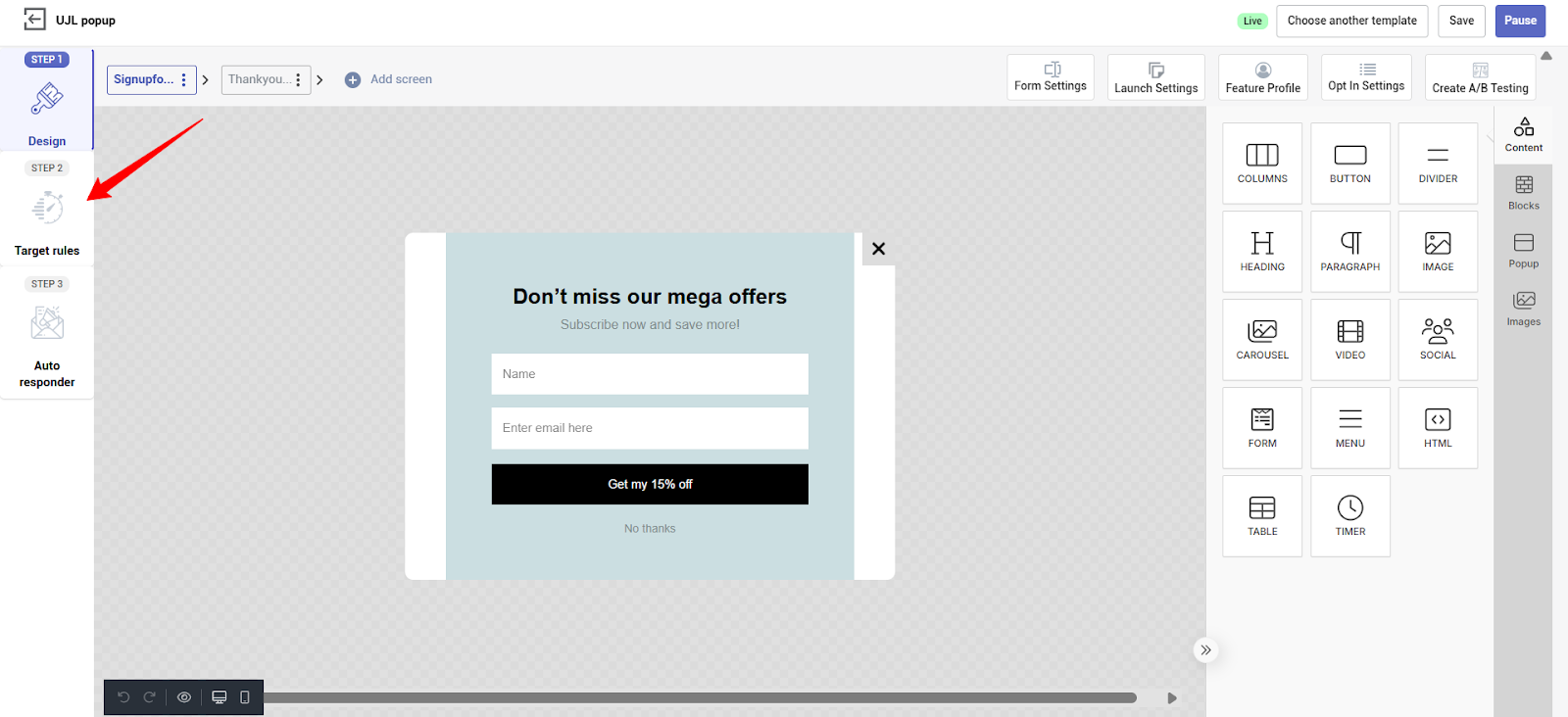1568x717 pixels.
Task: Switch to the Blocks tab
Action: click(x=1524, y=192)
